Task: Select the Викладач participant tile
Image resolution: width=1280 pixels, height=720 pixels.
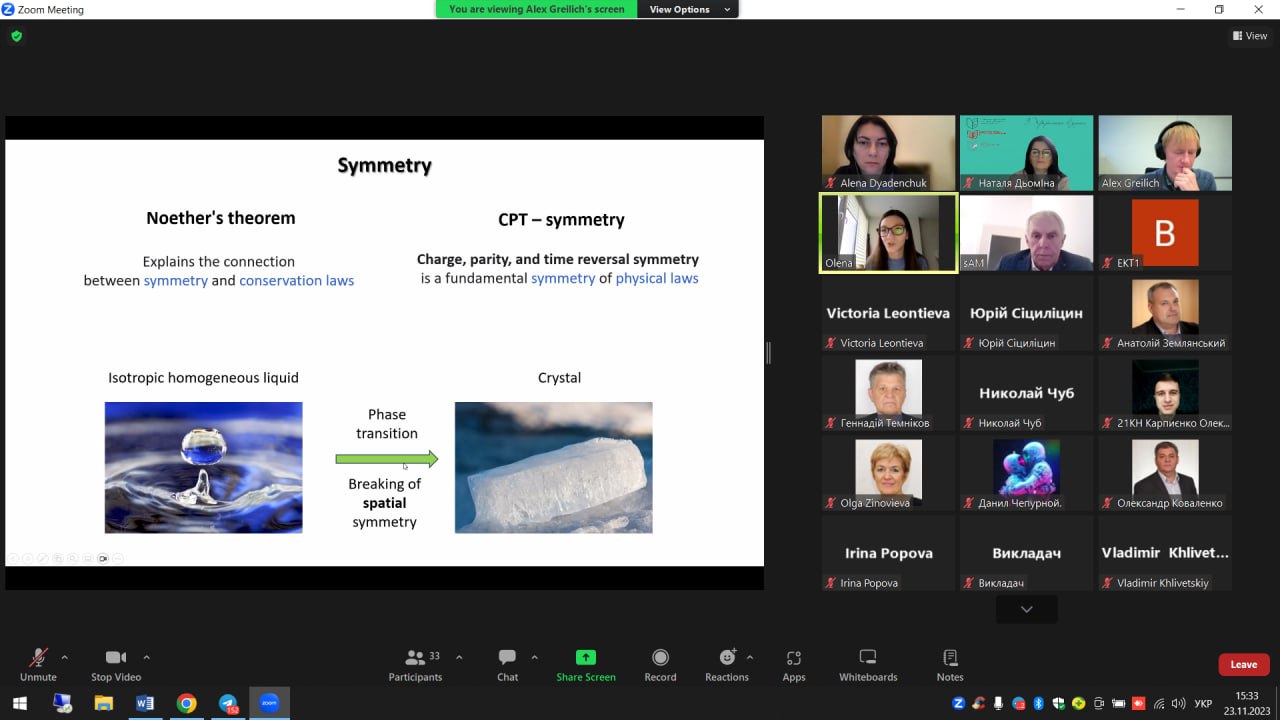Action: click(x=1026, y=553)
